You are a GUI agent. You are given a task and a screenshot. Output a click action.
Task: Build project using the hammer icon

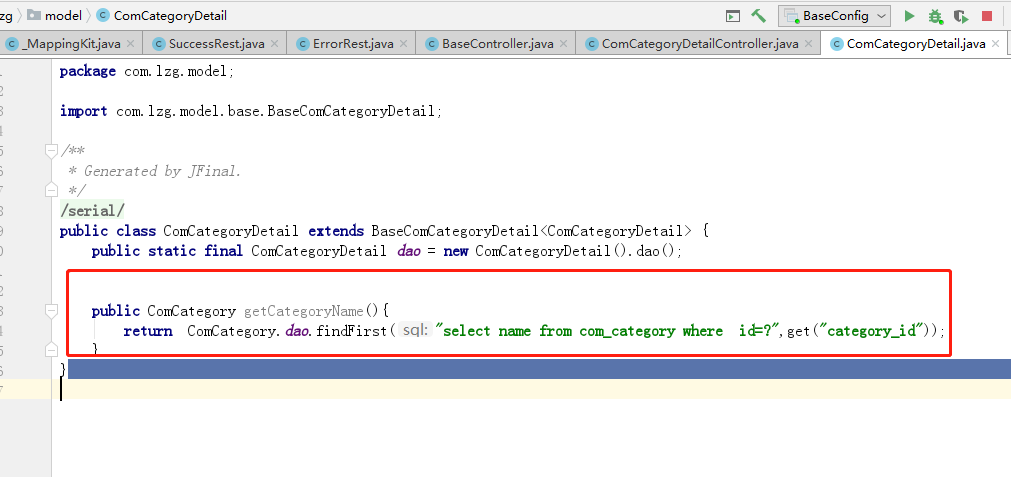pyautogui.click(x=759, y=16)
